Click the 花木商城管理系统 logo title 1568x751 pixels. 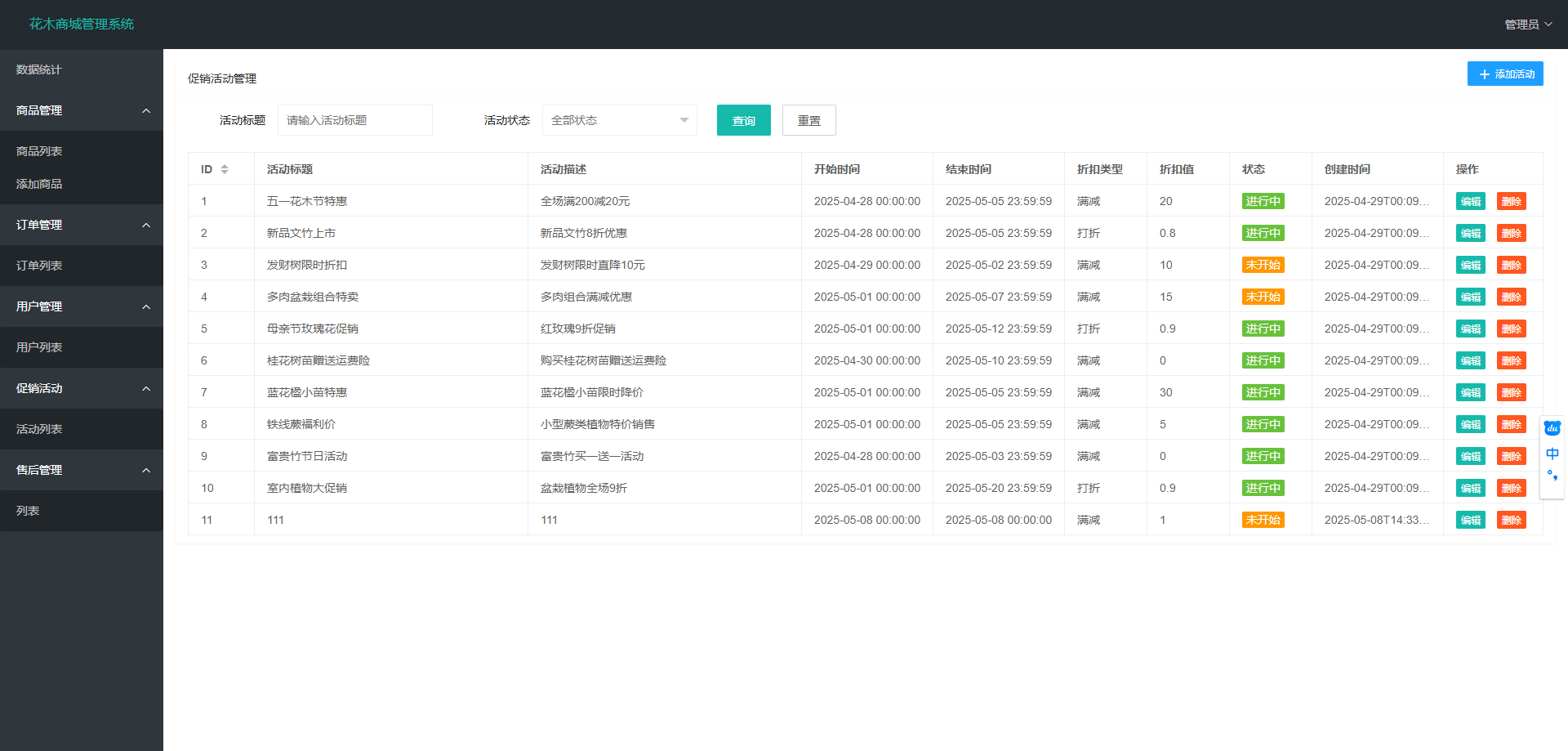click(82, 24)
